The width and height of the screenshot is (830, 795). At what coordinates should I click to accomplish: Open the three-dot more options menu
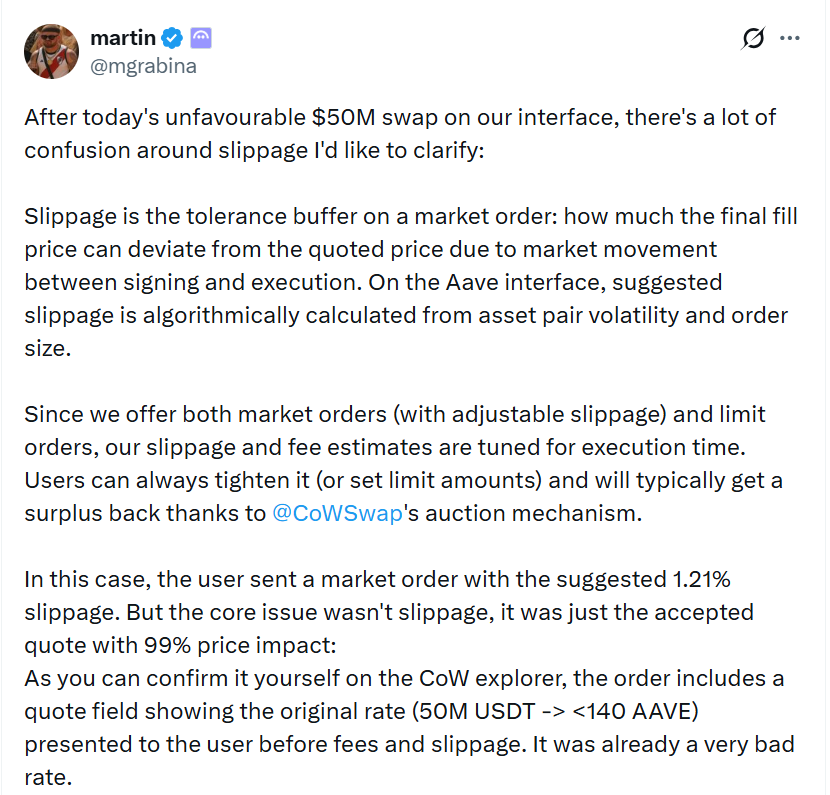pyautogui.click(x=790, y=38)
